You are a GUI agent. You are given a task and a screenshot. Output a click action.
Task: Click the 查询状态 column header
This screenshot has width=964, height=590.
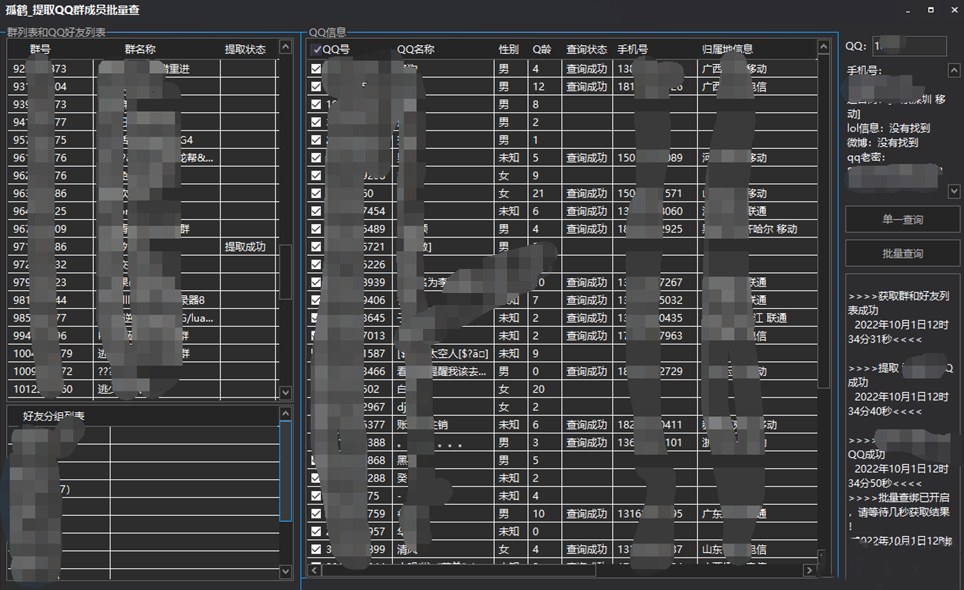click(x=586, y=49)
